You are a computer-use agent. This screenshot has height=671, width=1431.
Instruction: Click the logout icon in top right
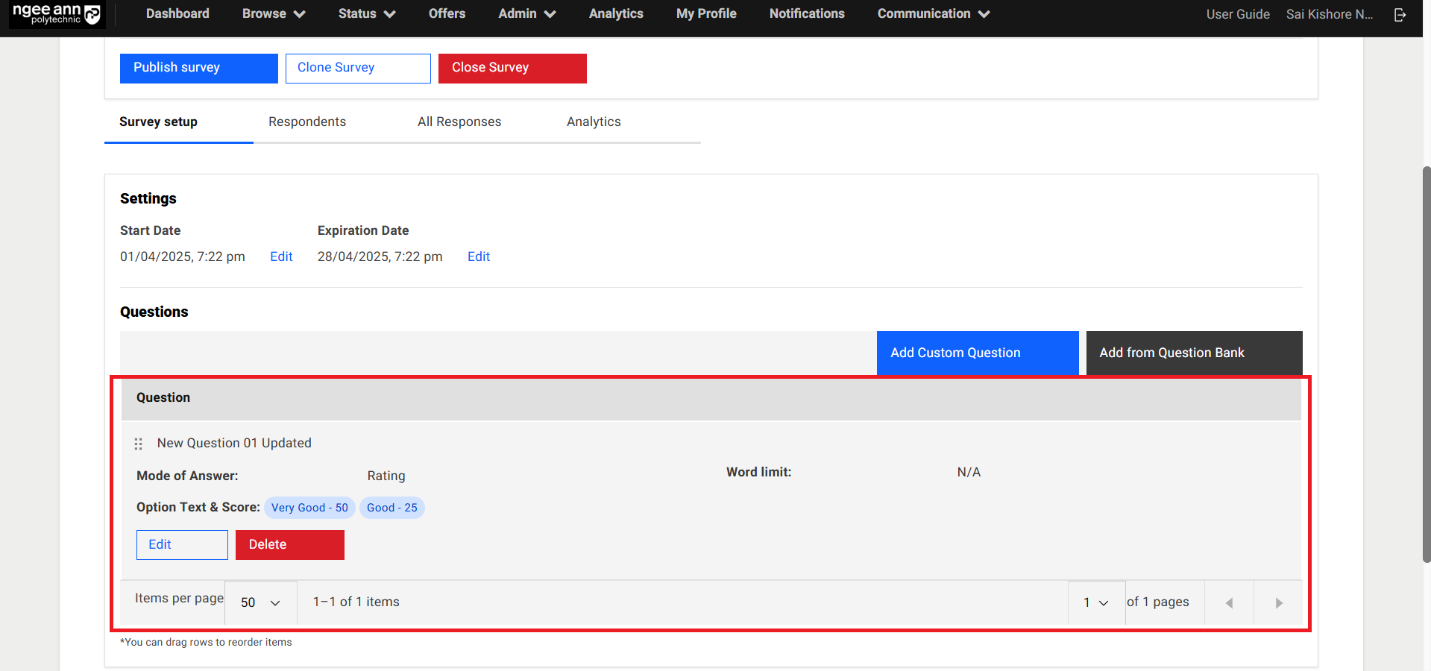(1400, 14)
